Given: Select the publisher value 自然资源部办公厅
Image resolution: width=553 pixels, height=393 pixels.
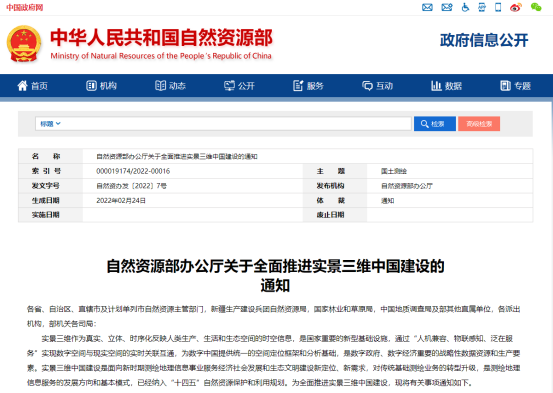Looking at the screenshot, I should [x=407, y=186].
